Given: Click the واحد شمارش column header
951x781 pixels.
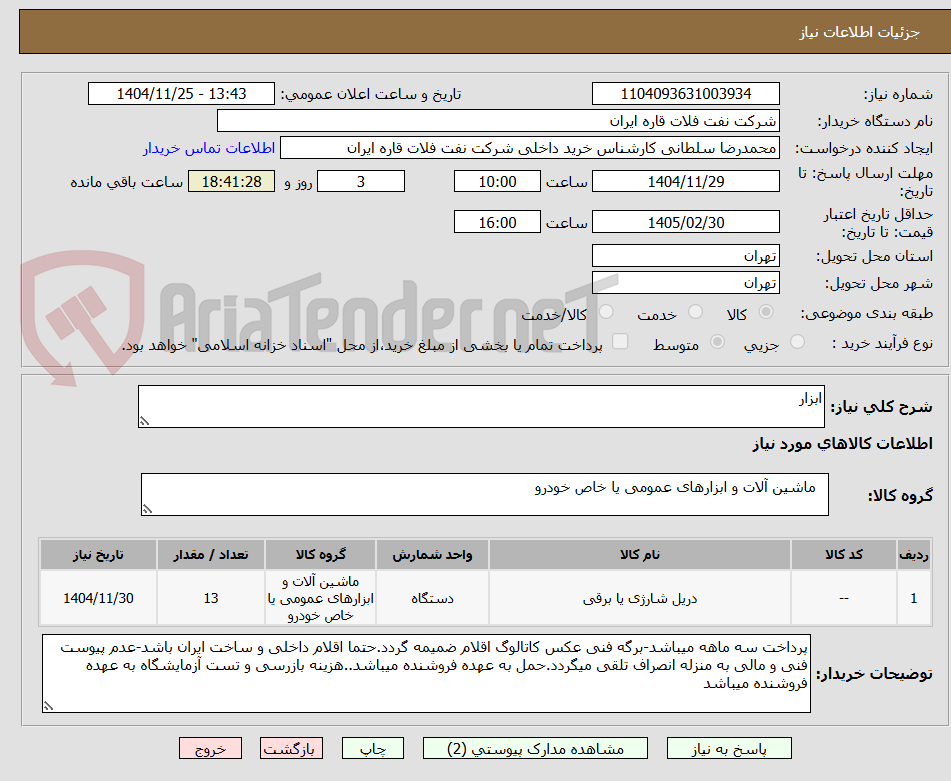Looking at the screenshot, I should click(x=432, y=554).
